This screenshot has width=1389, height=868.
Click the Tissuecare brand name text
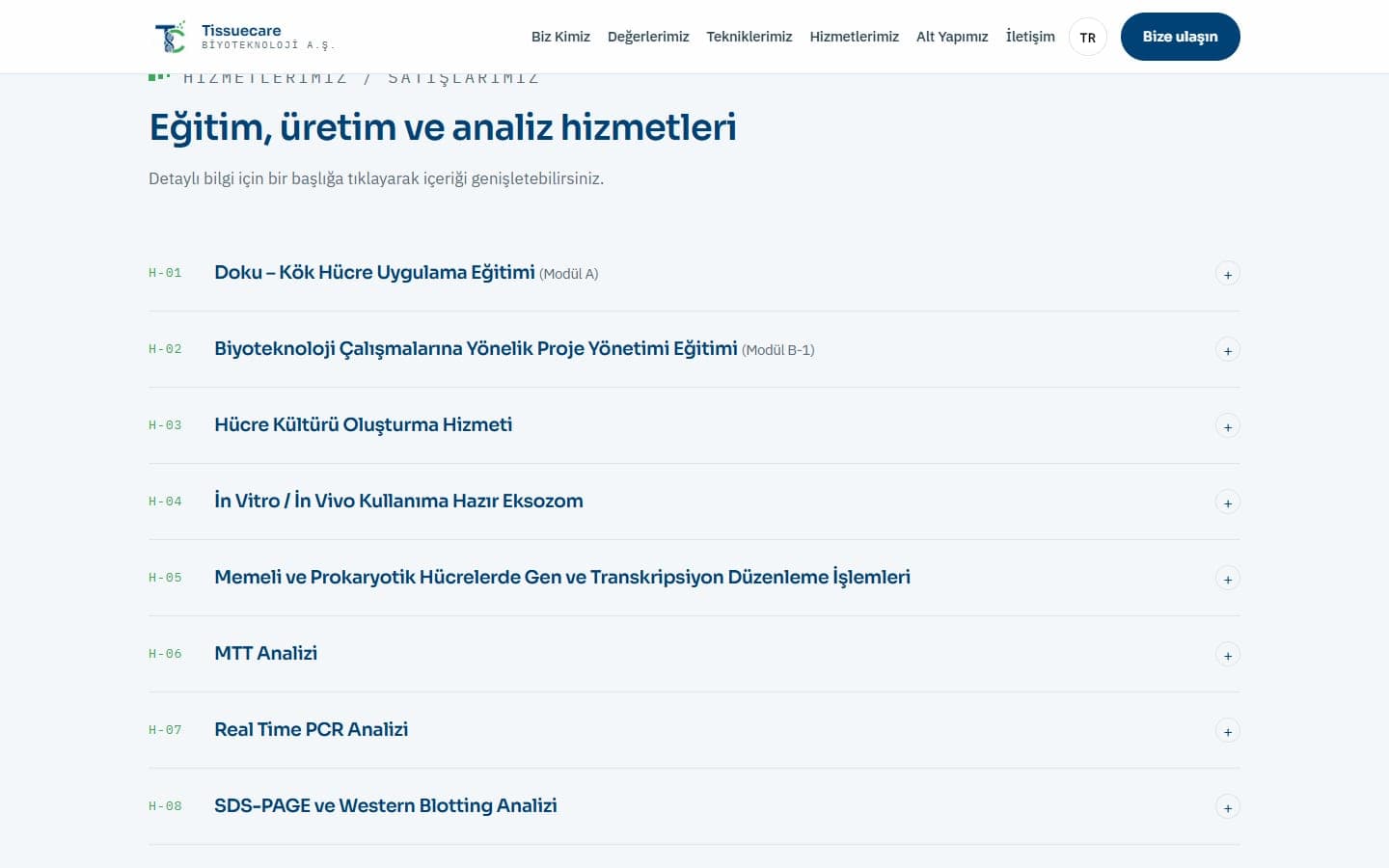pyautogui.click(x=241, y=30)
